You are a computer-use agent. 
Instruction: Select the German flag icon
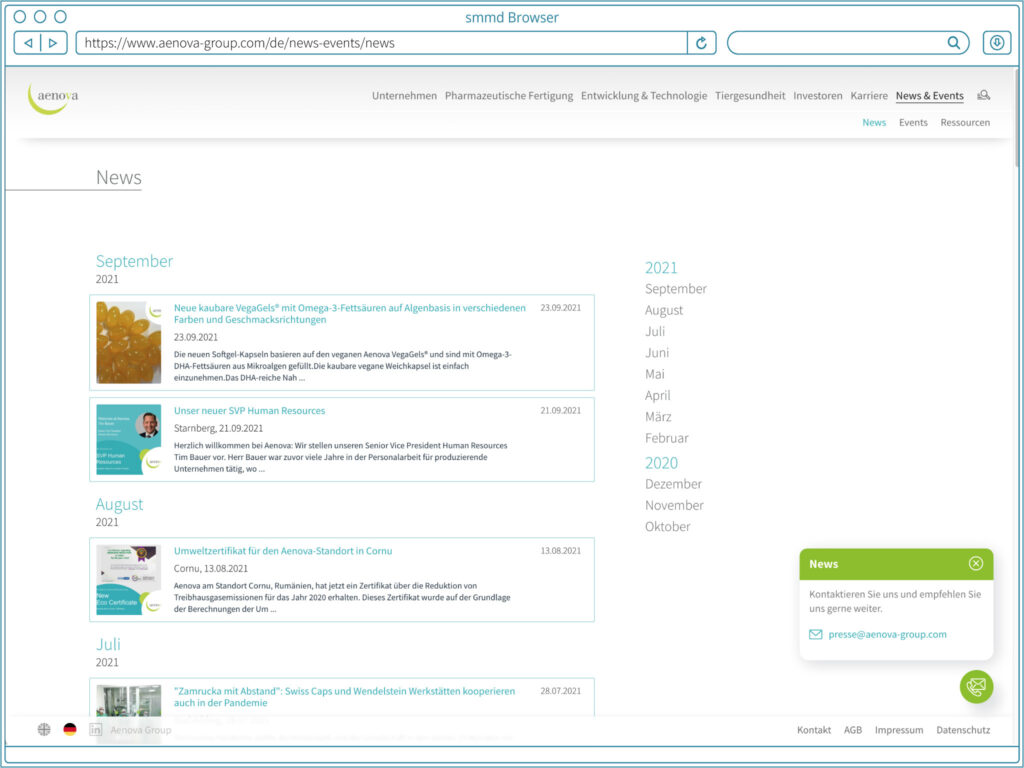click(x=70, y=729)
